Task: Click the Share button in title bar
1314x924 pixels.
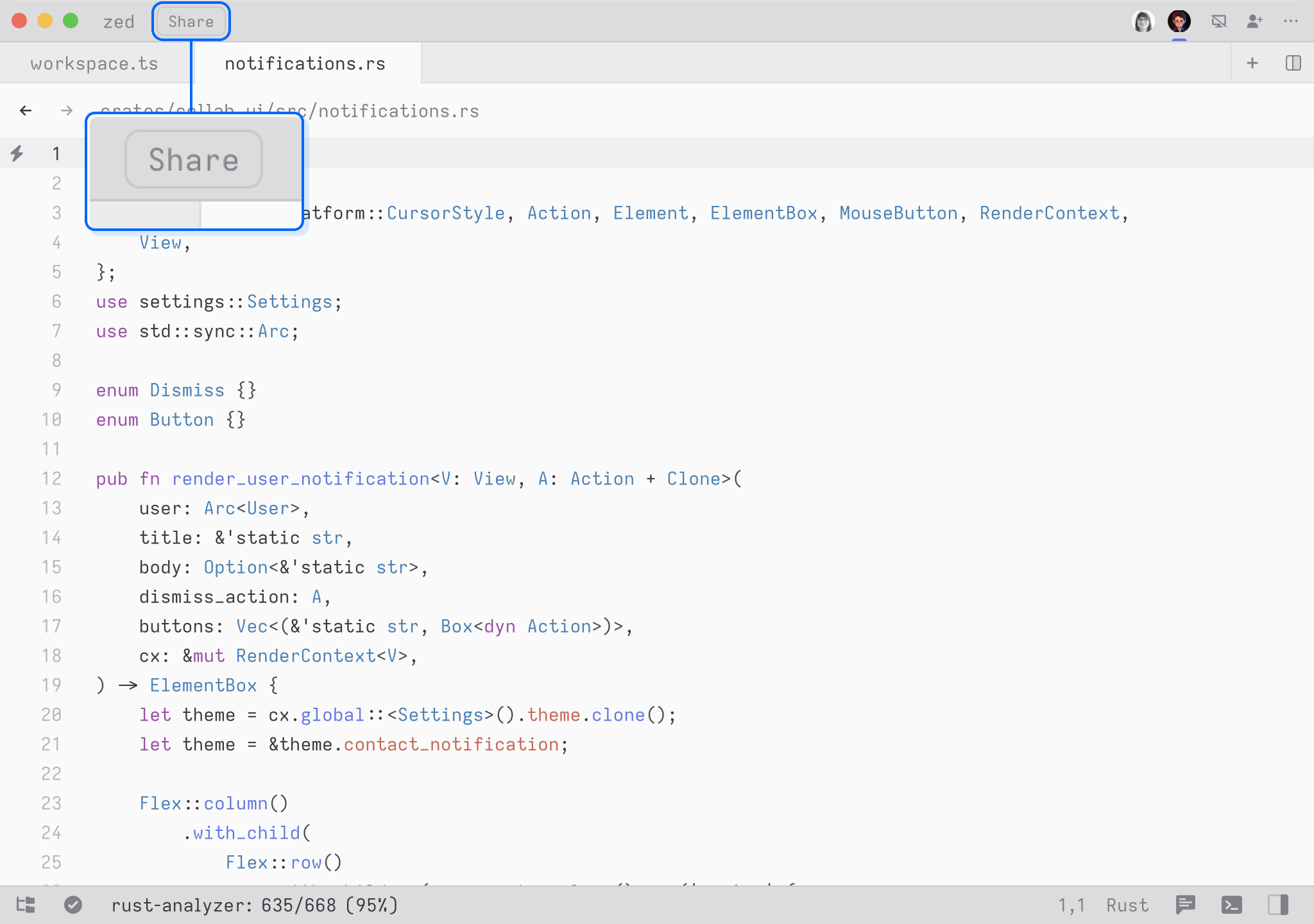Action: coord(191,22)
